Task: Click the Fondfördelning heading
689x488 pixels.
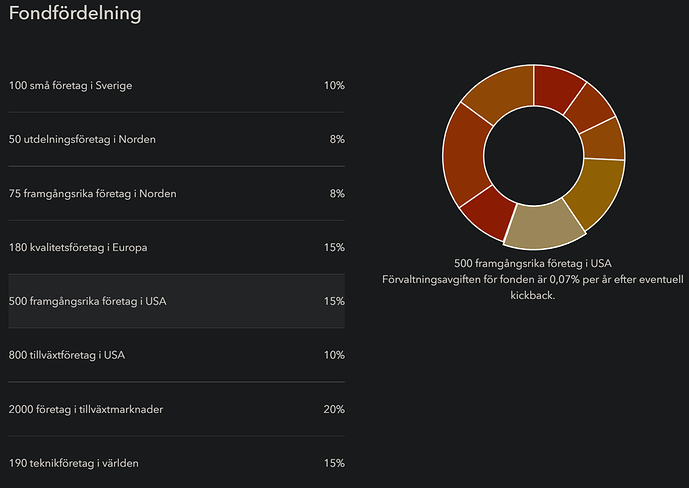Action: 75,14
